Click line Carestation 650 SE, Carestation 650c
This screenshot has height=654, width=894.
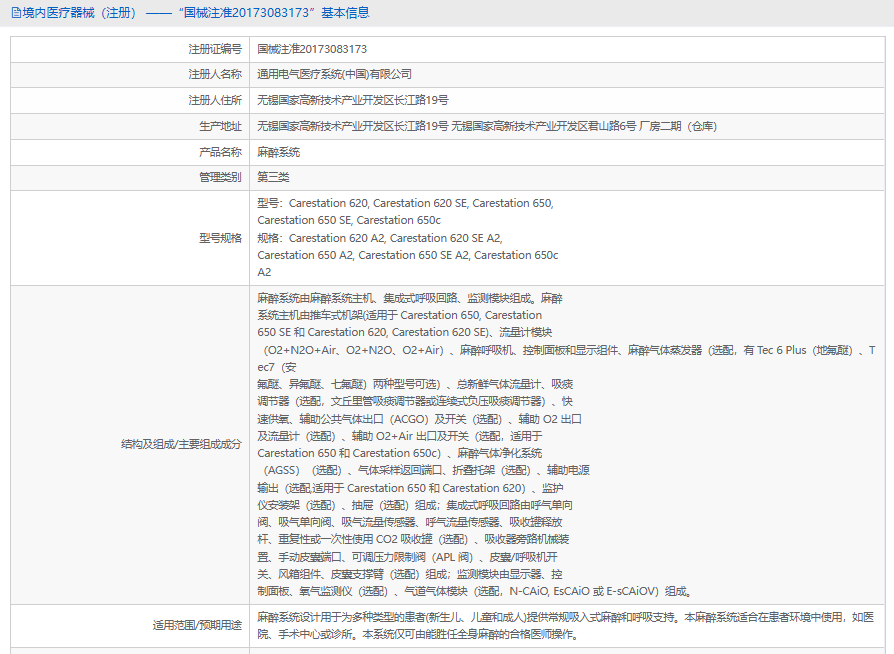click(349, 220)
